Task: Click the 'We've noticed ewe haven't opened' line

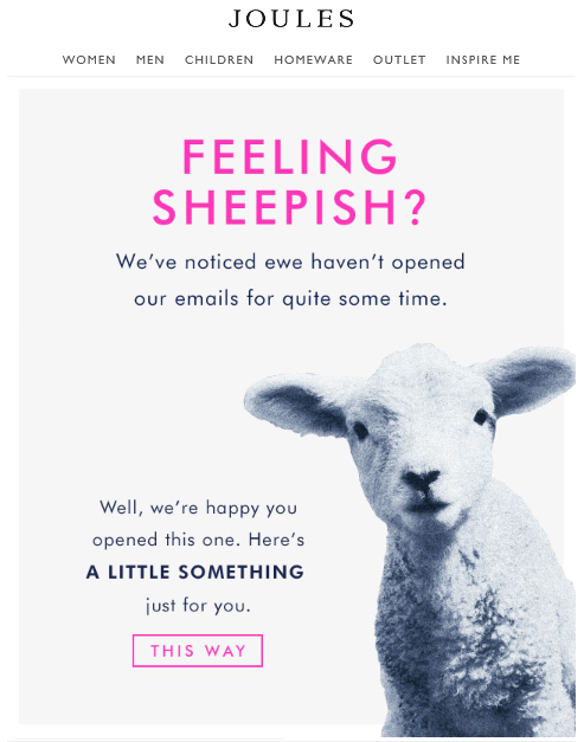Action: click(x=291, y=262)
